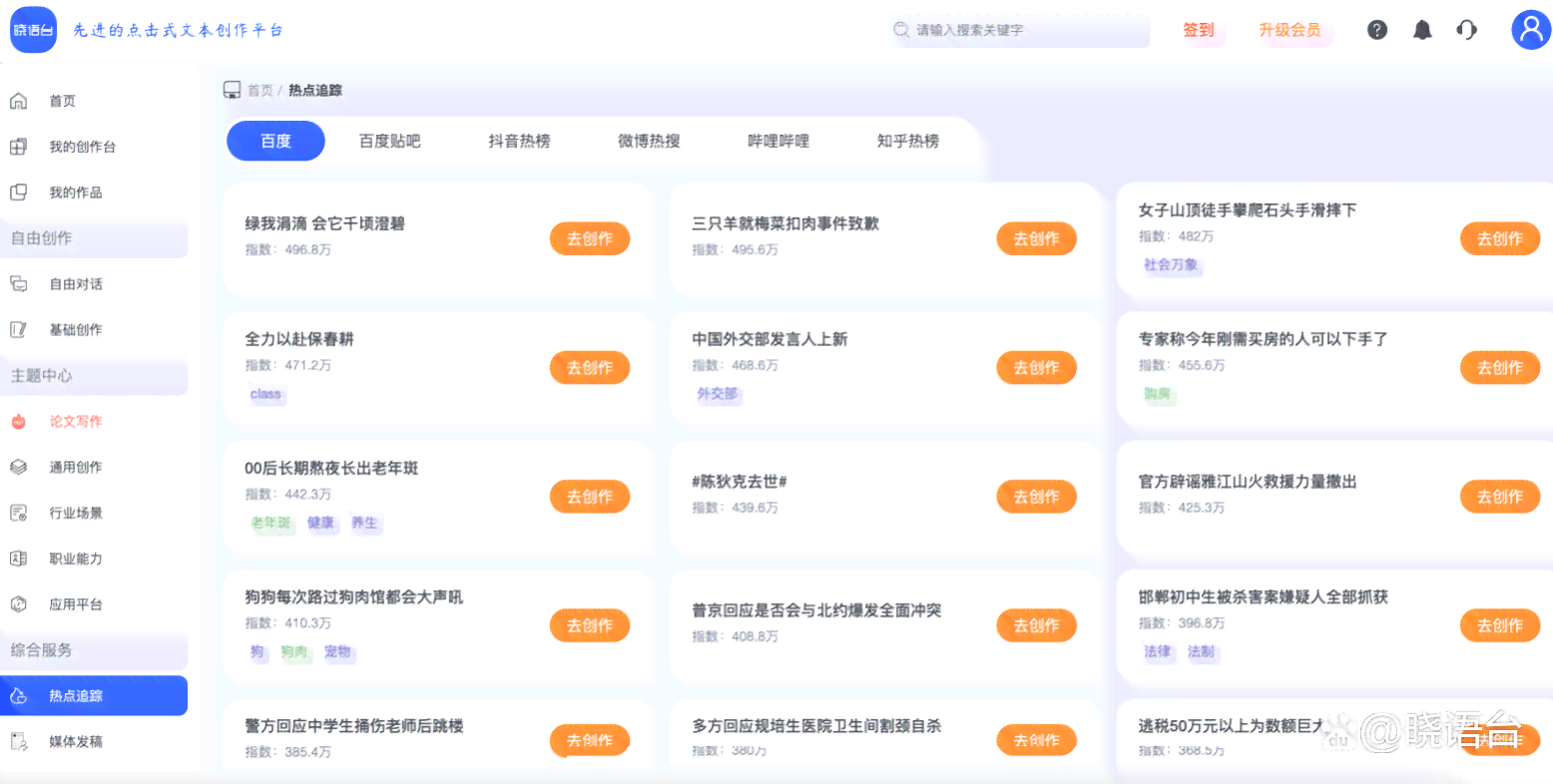1553x784 pixels.
Task: Switch to the 百度贴吧 tab
Action: pyautogui.click(x=390, y=141)
